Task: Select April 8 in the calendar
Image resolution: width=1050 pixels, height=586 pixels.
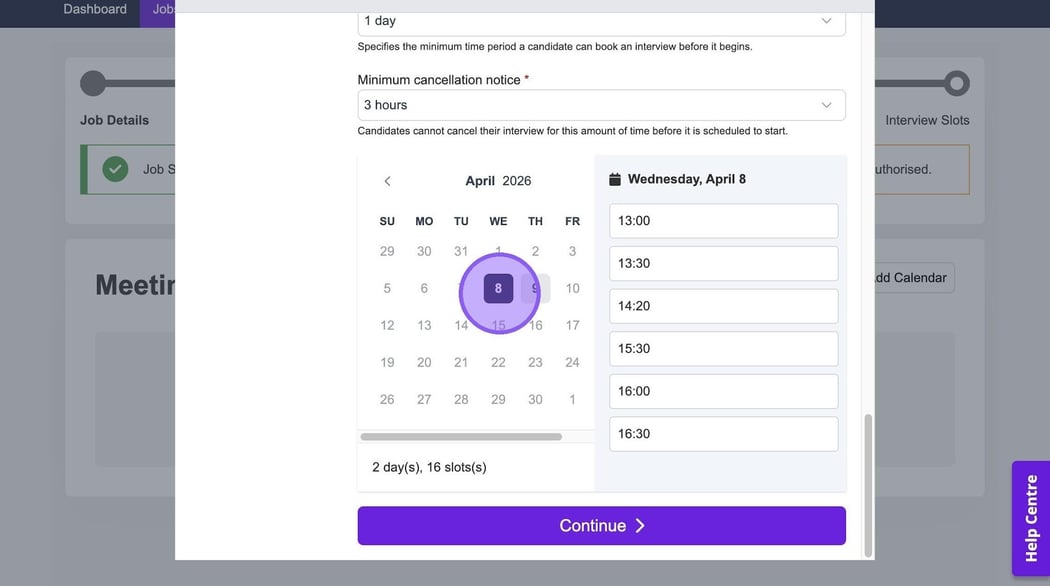Action: coord(498,288)
